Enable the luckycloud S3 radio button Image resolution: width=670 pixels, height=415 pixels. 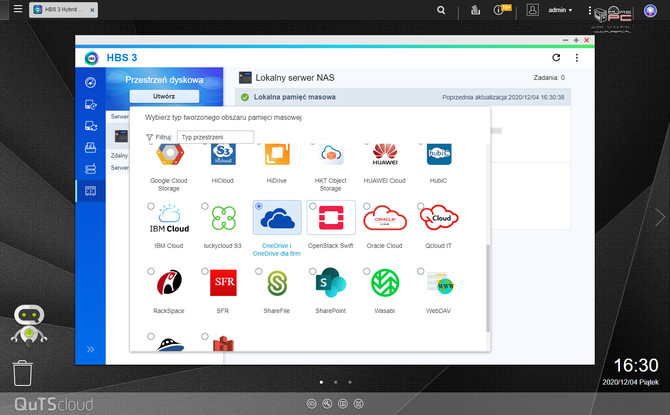click(205, 206)
